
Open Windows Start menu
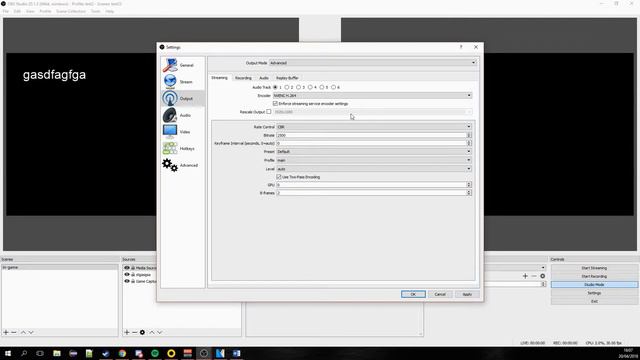[8, 353]
